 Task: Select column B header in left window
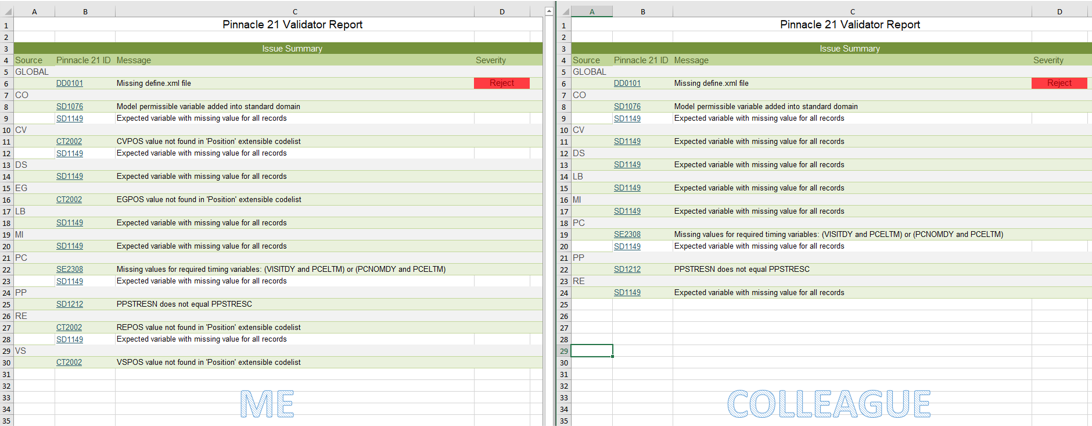click(85, 11)
